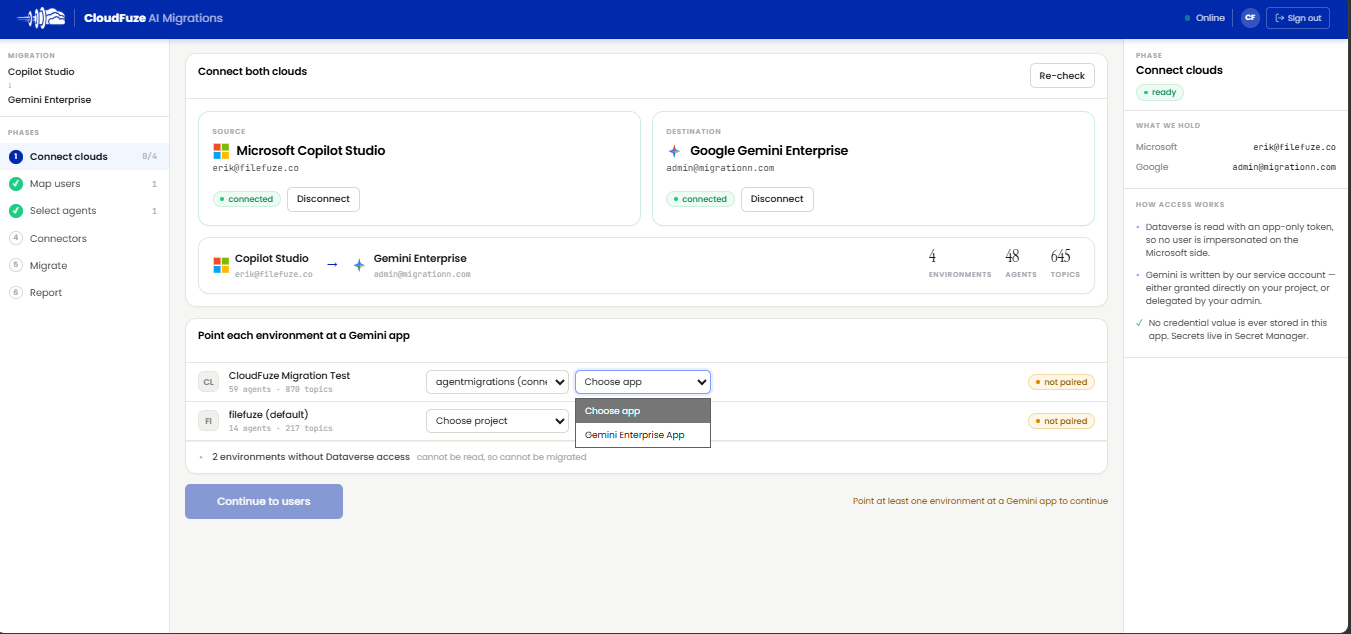Screen dimensions: 1351x634
Task: Click Continue to users
Action: (264, 501)
